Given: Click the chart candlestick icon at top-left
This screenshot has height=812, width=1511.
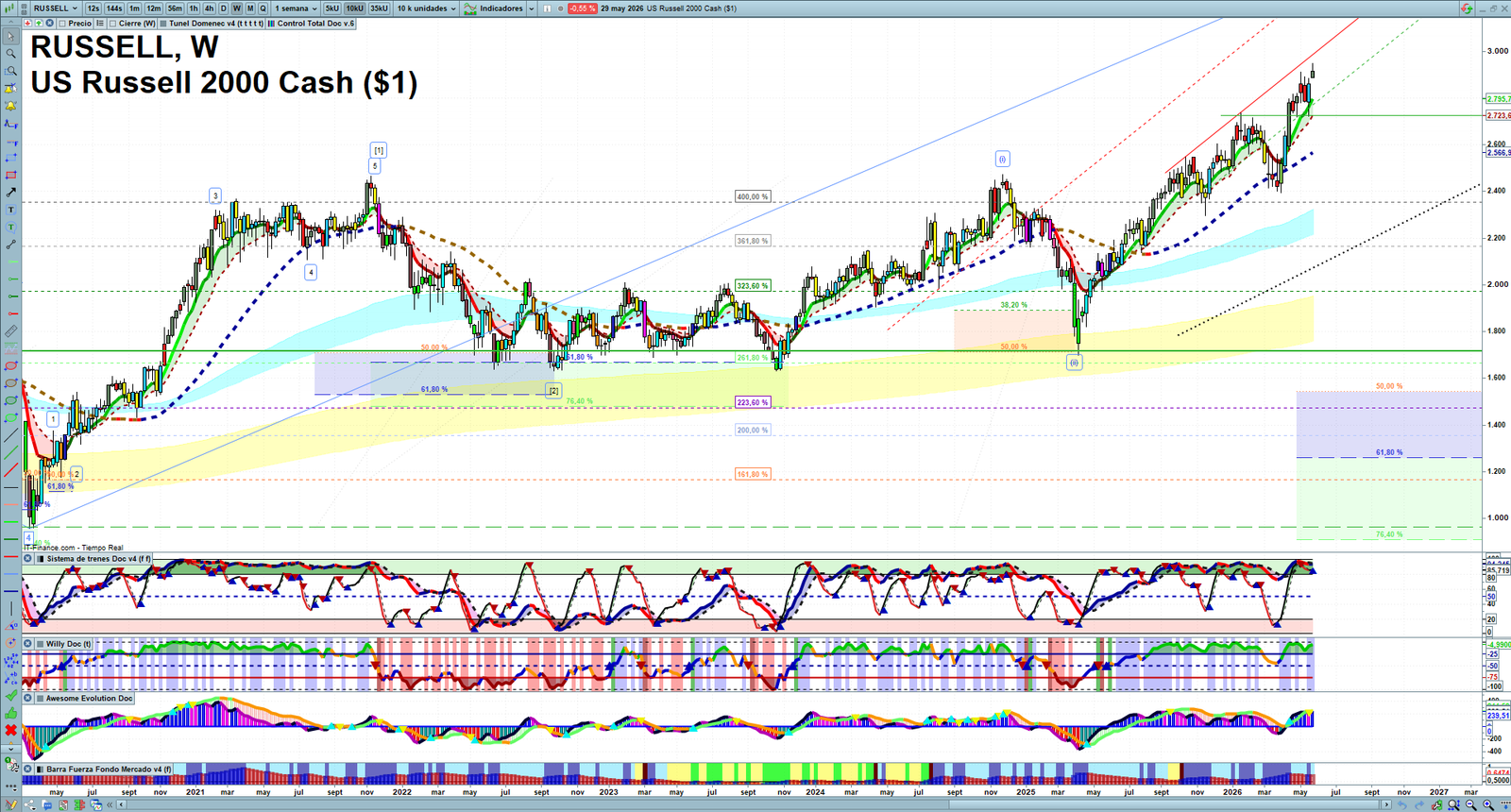Looking at the screenshot, I should (x=9, y=8).
